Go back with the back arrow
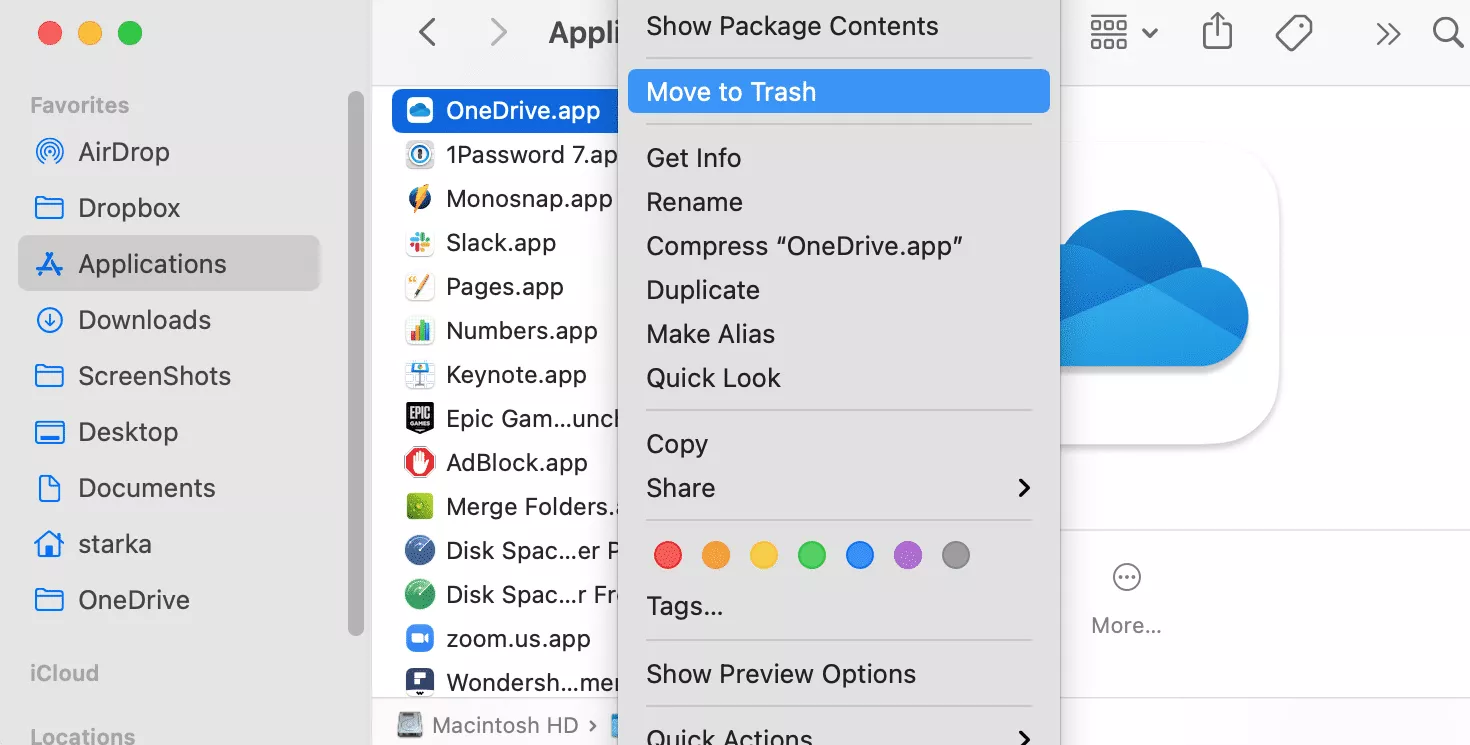This screenshot has height=745, width=1470. click(427, 33)
